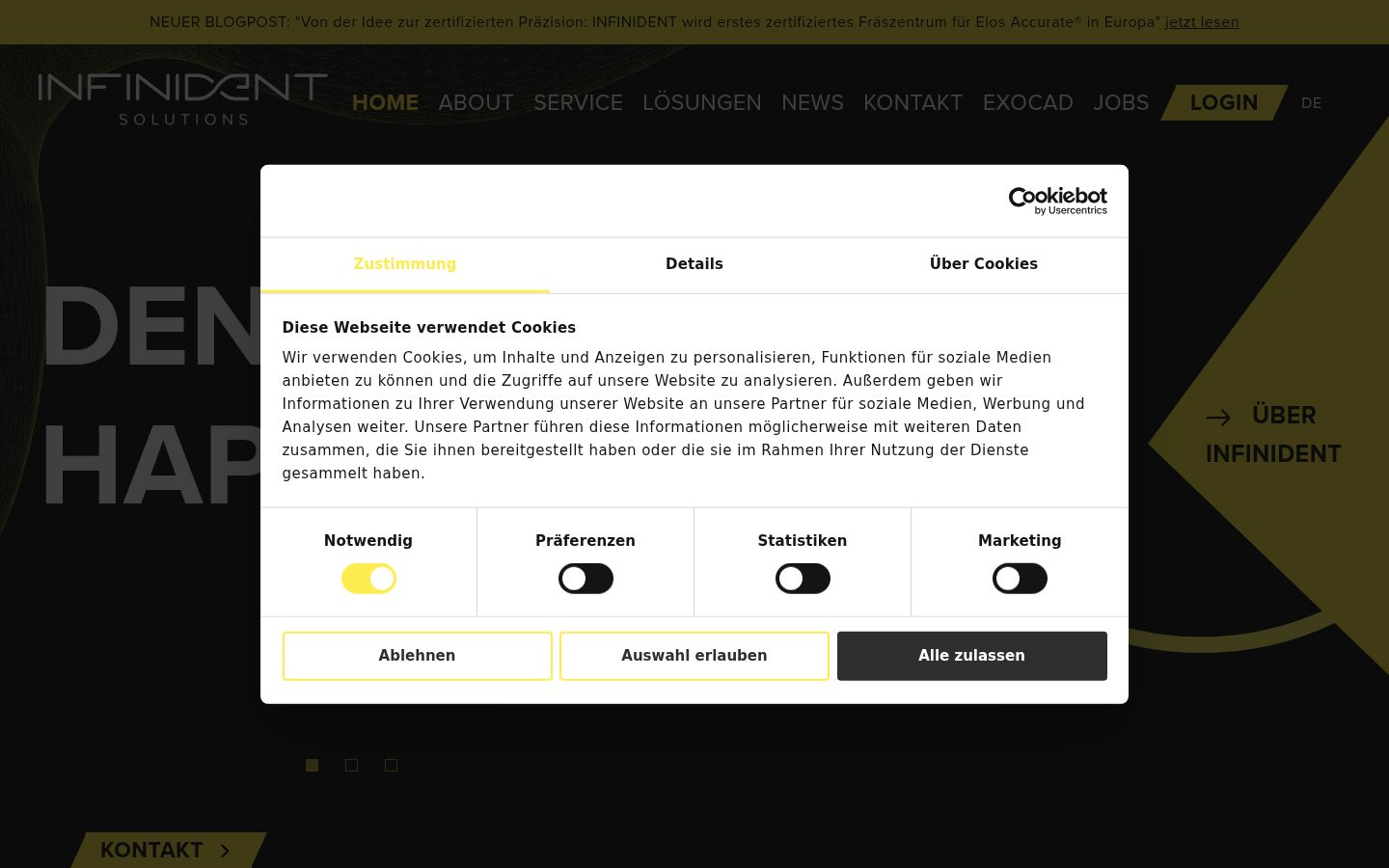This screenshot has width=1389, height=868.
Task: Switch to the Zustimmung tab
Action: tap(405, 264)
